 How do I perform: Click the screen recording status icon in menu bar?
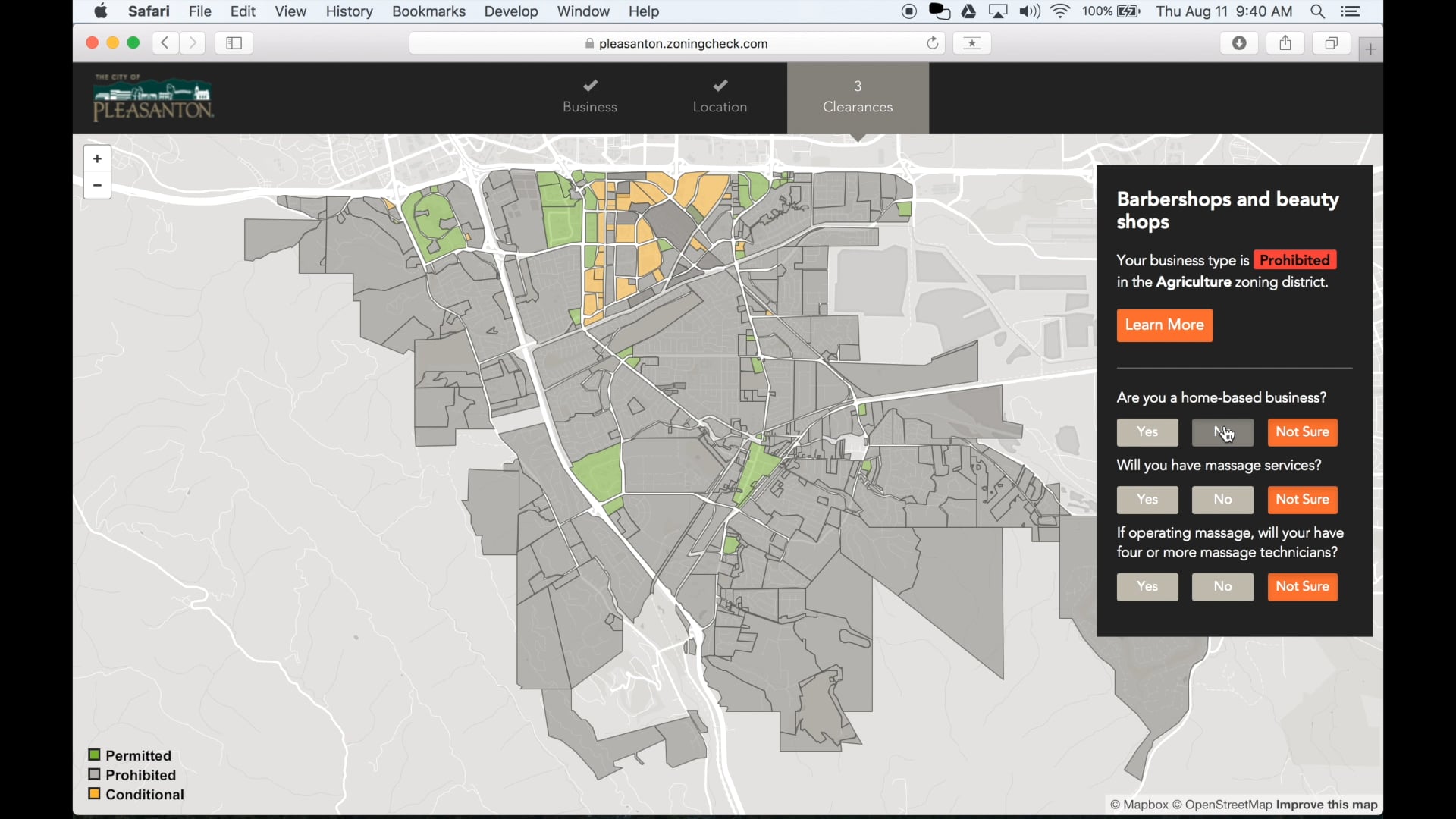pos(909,11)
